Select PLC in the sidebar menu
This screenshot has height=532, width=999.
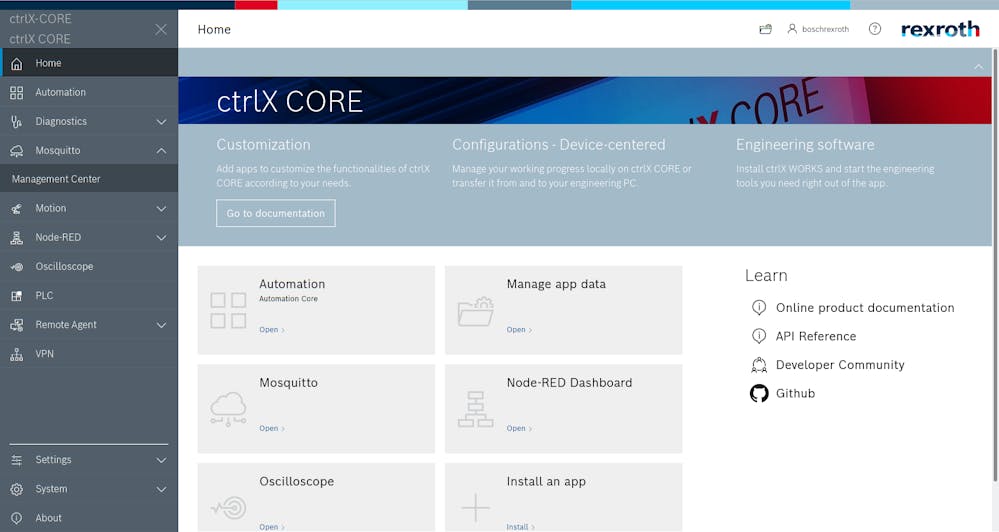click(x=89, y=296)
